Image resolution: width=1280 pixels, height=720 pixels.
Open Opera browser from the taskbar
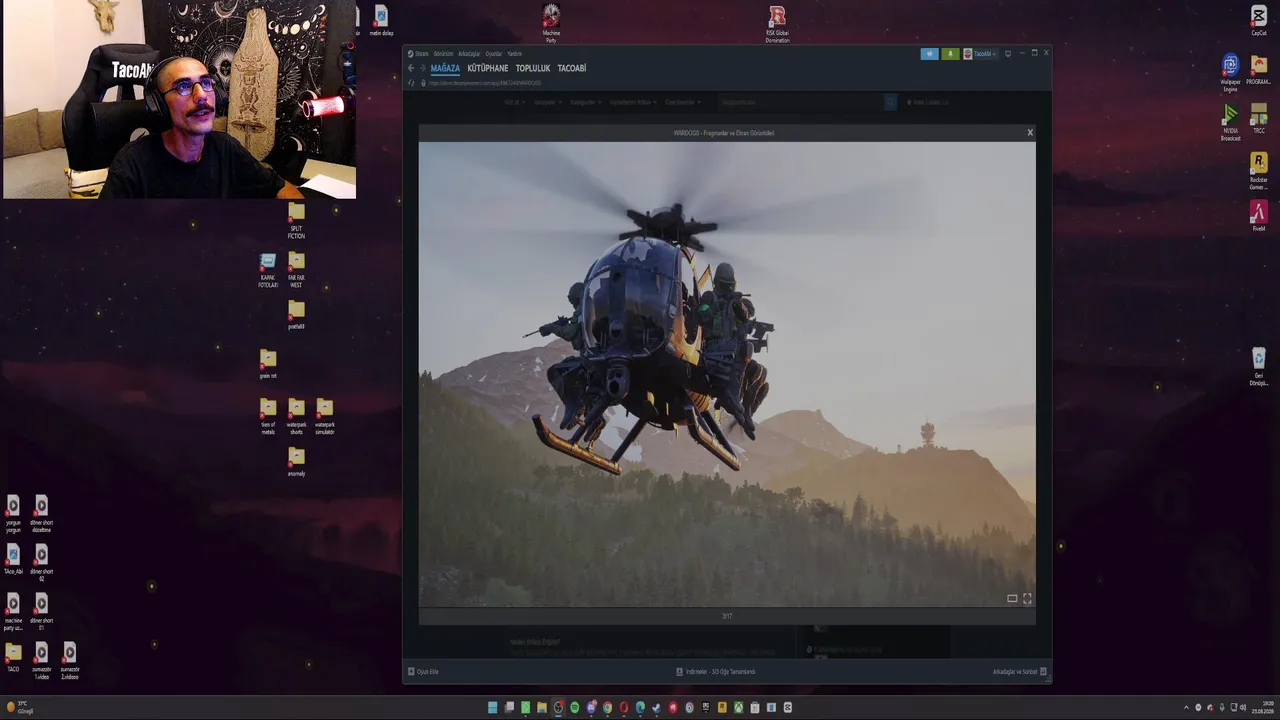point(624,708)
